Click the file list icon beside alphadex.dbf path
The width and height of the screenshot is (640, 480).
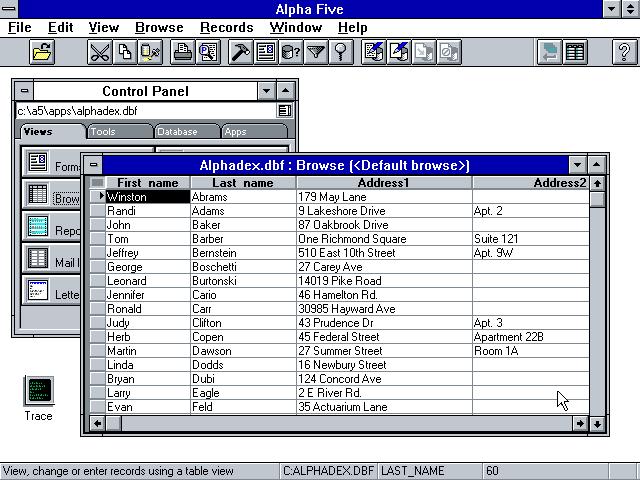284,111
